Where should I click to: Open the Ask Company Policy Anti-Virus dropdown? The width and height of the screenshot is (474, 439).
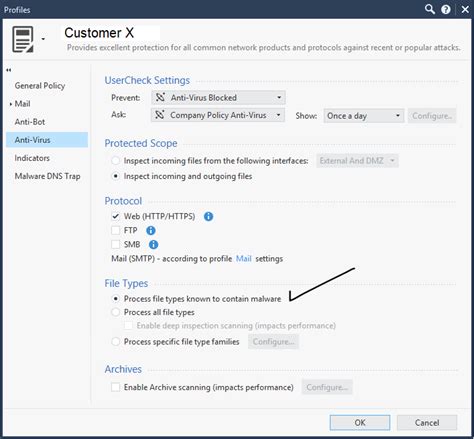(218, 115)
